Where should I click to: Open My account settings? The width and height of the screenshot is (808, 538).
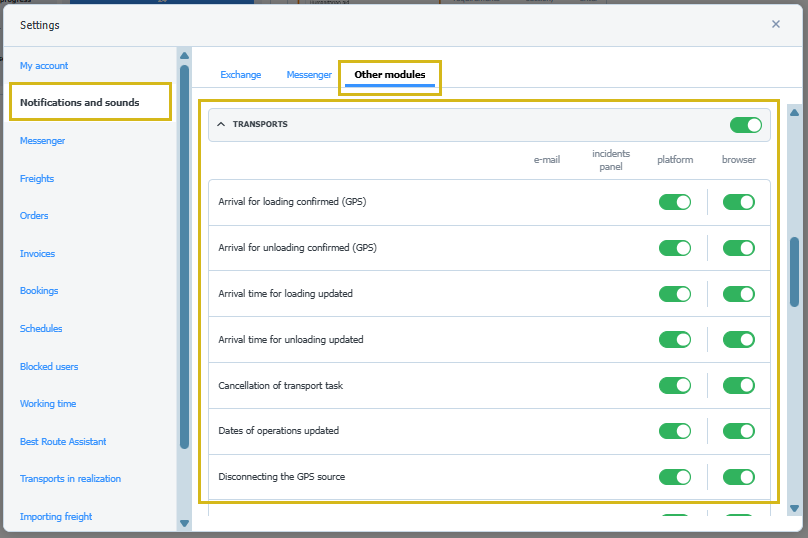[x=44, y=66]
